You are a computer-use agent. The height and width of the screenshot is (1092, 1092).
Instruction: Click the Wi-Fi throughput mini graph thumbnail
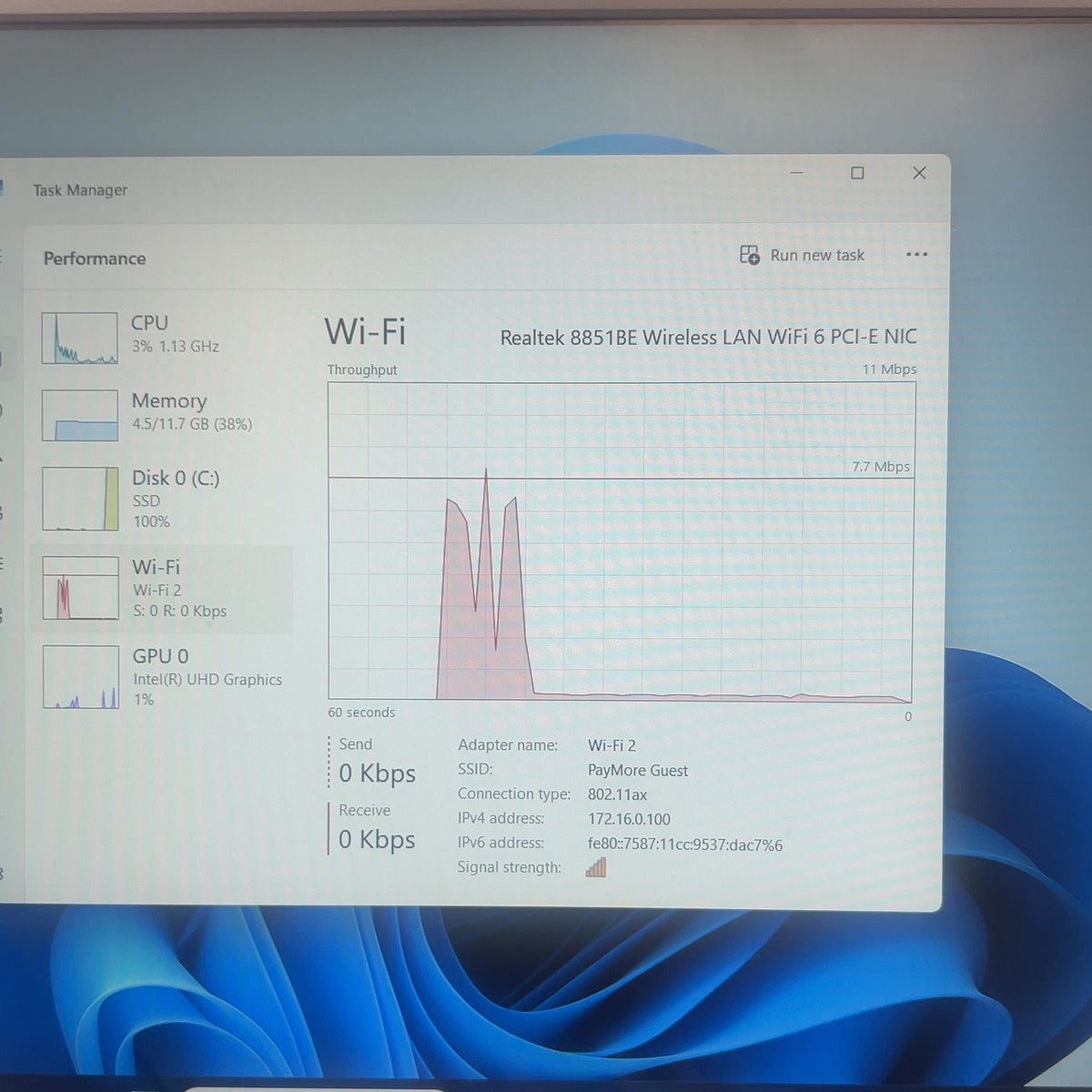[80, 588]
